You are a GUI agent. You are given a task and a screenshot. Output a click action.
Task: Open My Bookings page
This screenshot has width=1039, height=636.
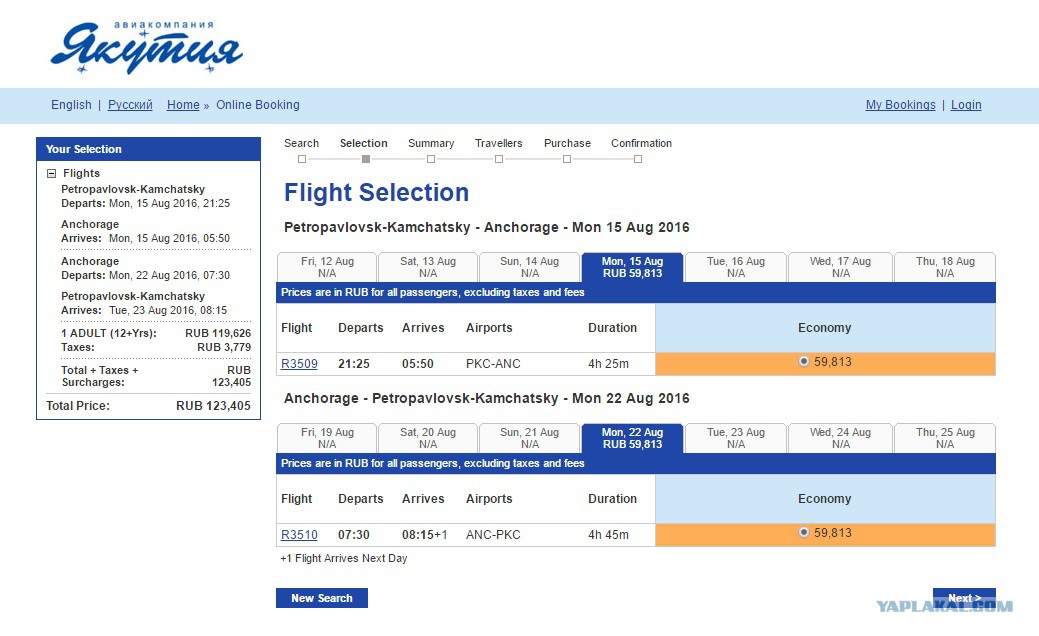pos(901,105)
